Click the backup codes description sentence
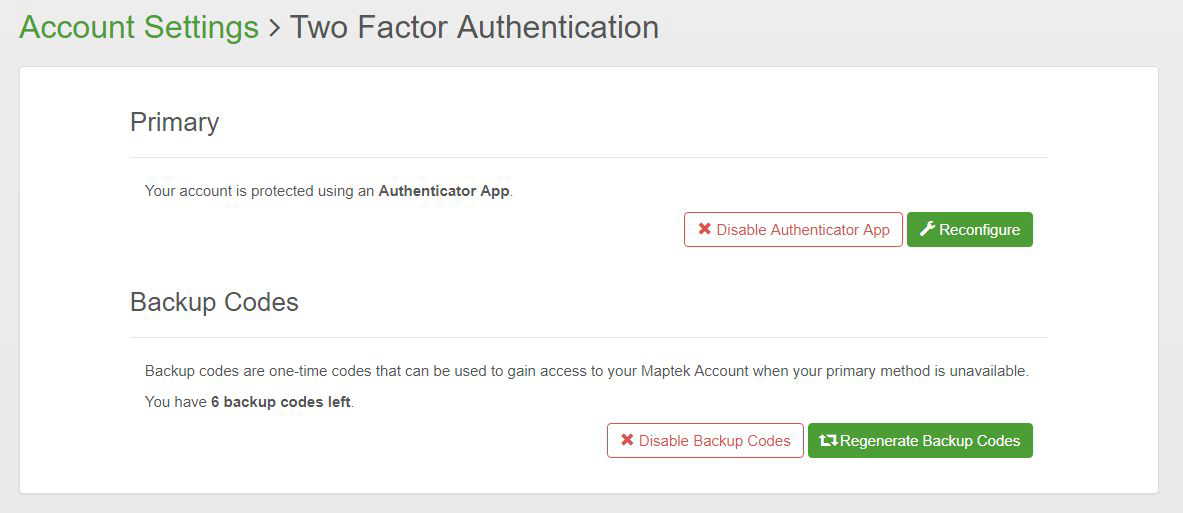The width and height of the screenshot is (1183, 513). [586, 371]
